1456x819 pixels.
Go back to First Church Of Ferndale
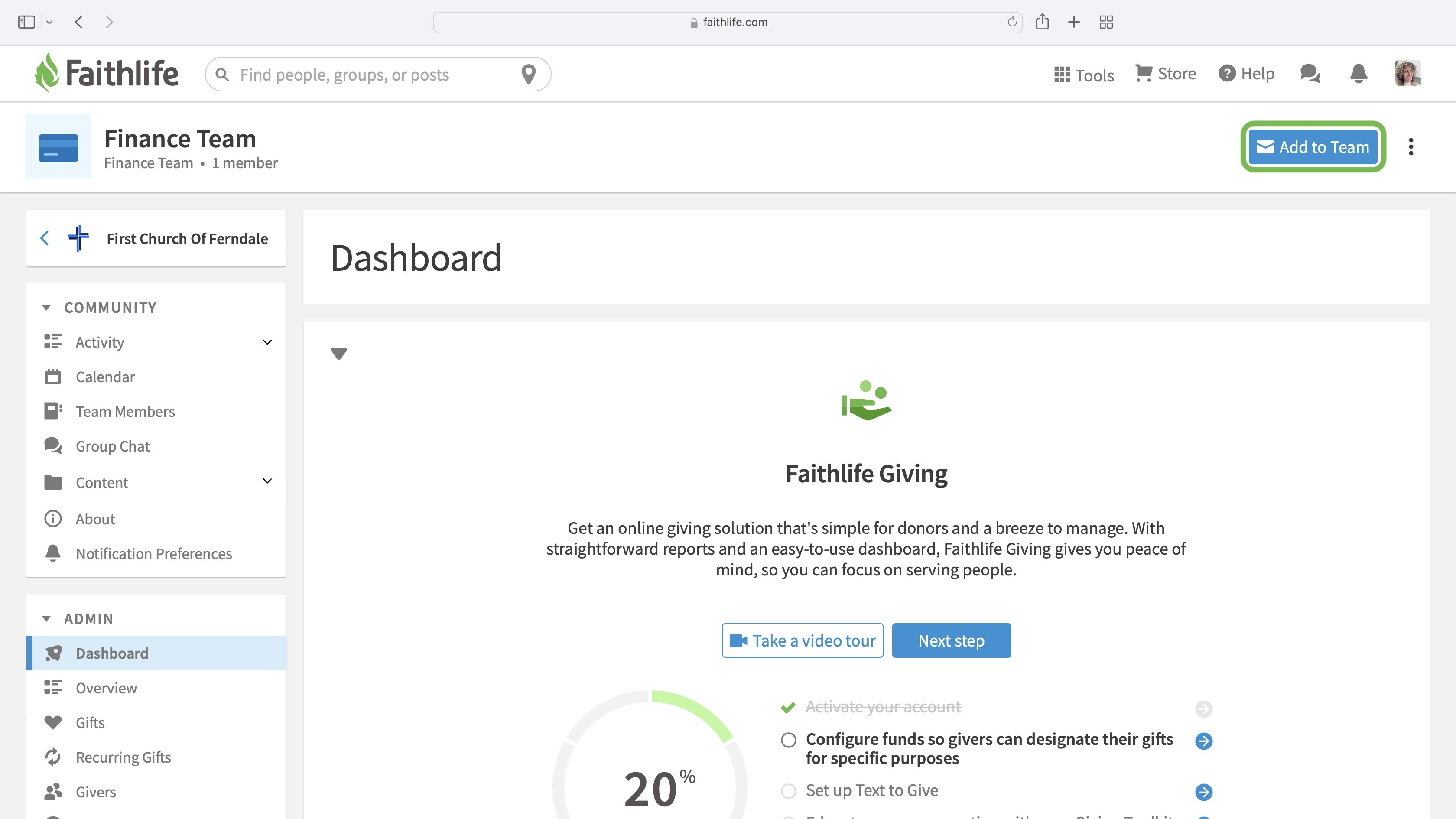(x=45, y=238)
